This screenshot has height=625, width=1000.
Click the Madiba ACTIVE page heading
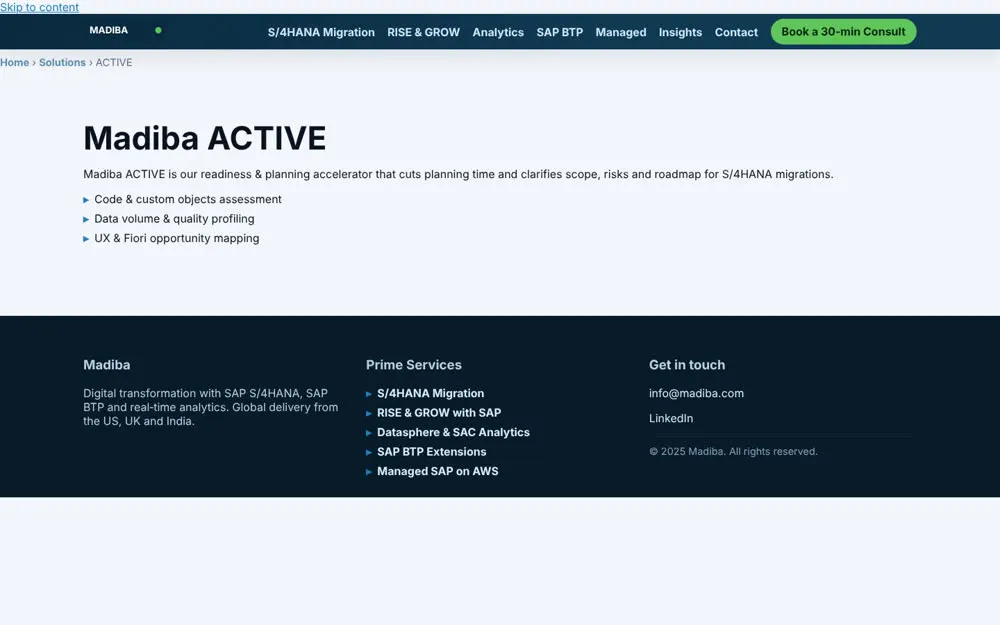click(205, 138)
